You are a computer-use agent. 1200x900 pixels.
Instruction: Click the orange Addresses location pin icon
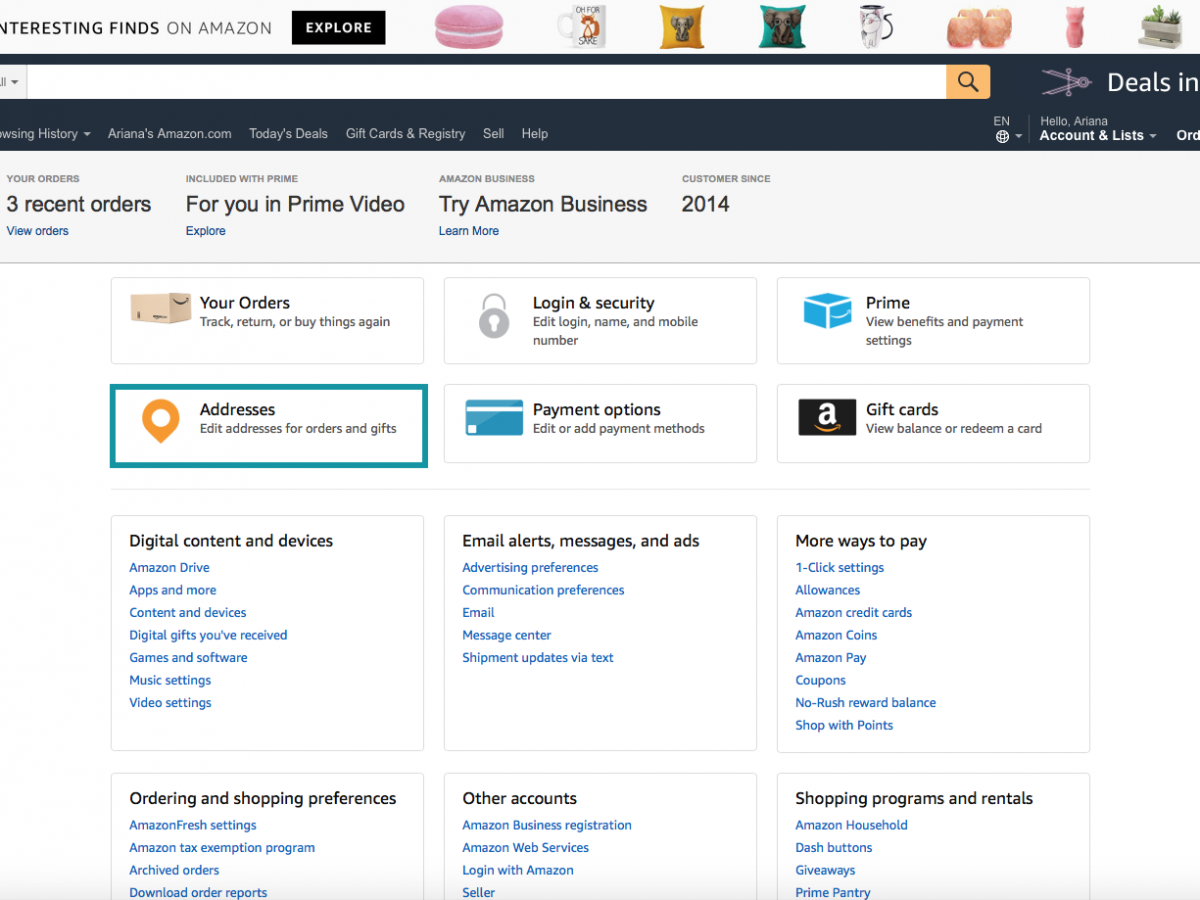[x=160, y=421]
